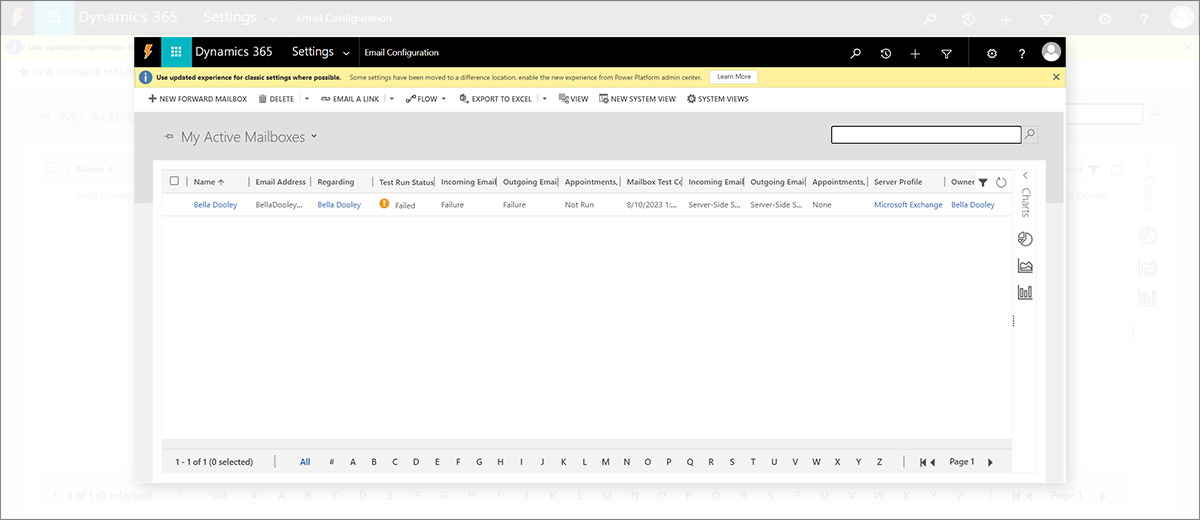
Task: Open Bella Dooley link in Owner column
Action: tap(973, 205)
